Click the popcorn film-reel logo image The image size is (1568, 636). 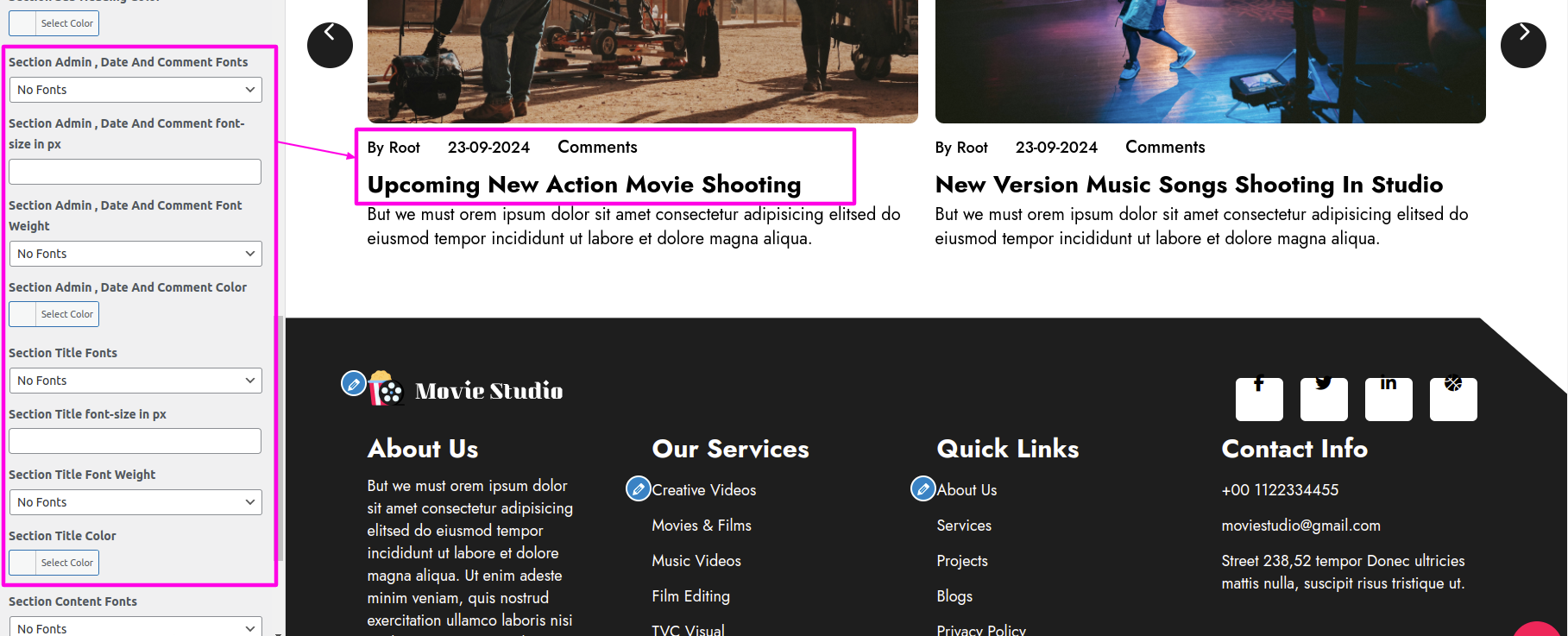click(386, 389)
